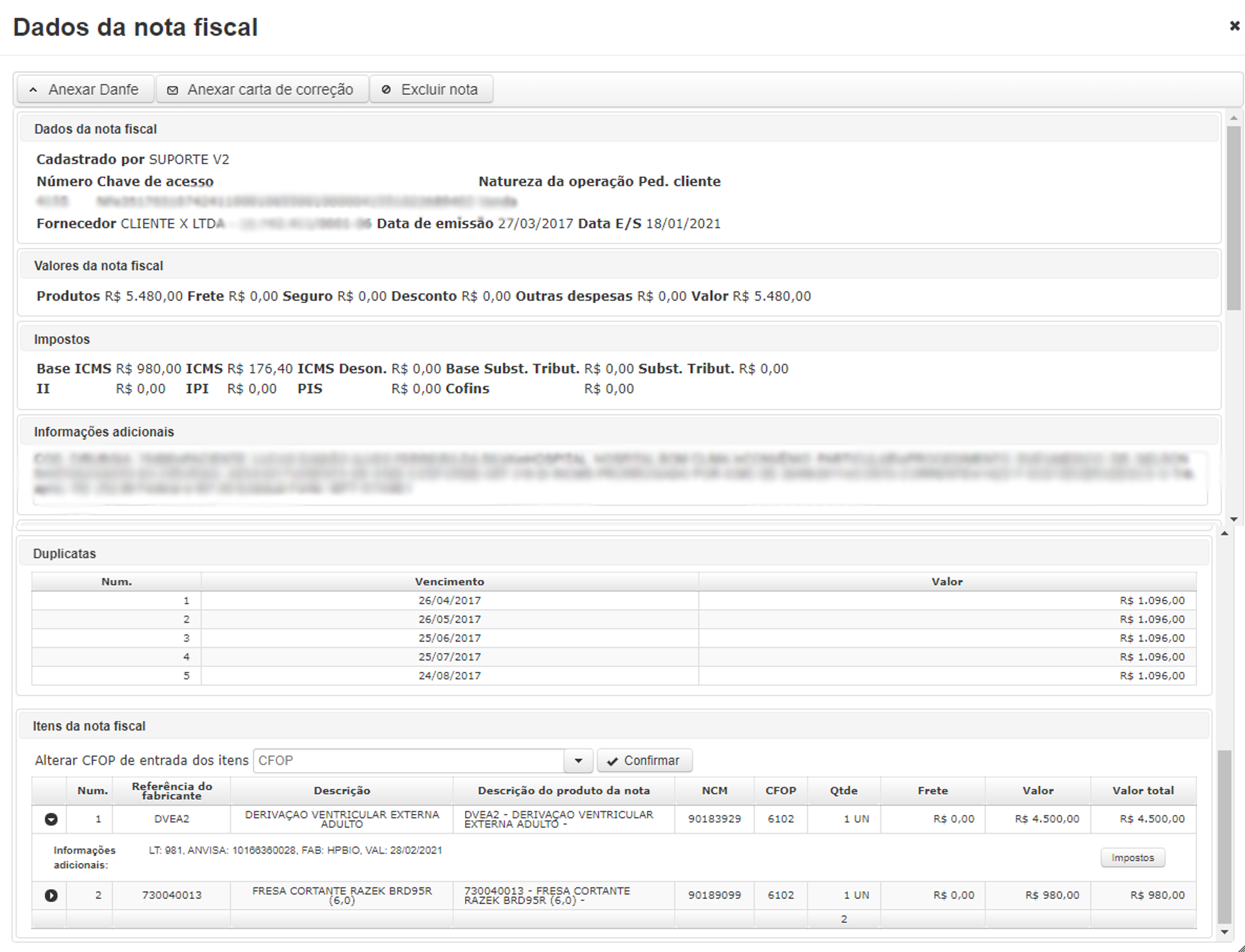Confirm the CFOP change
The width and height of the screenshot is (1245, 952).
644,761
